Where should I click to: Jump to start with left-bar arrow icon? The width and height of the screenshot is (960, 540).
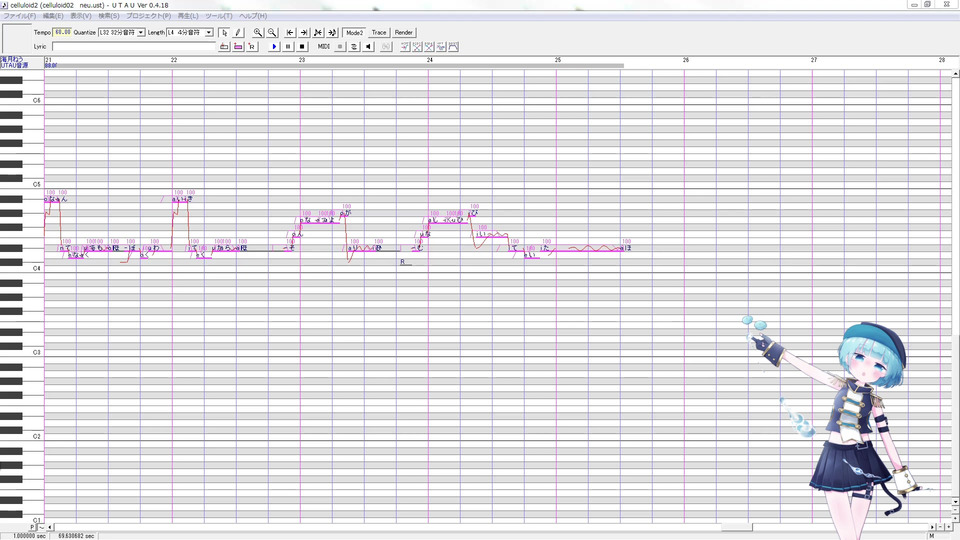(290, 32)
